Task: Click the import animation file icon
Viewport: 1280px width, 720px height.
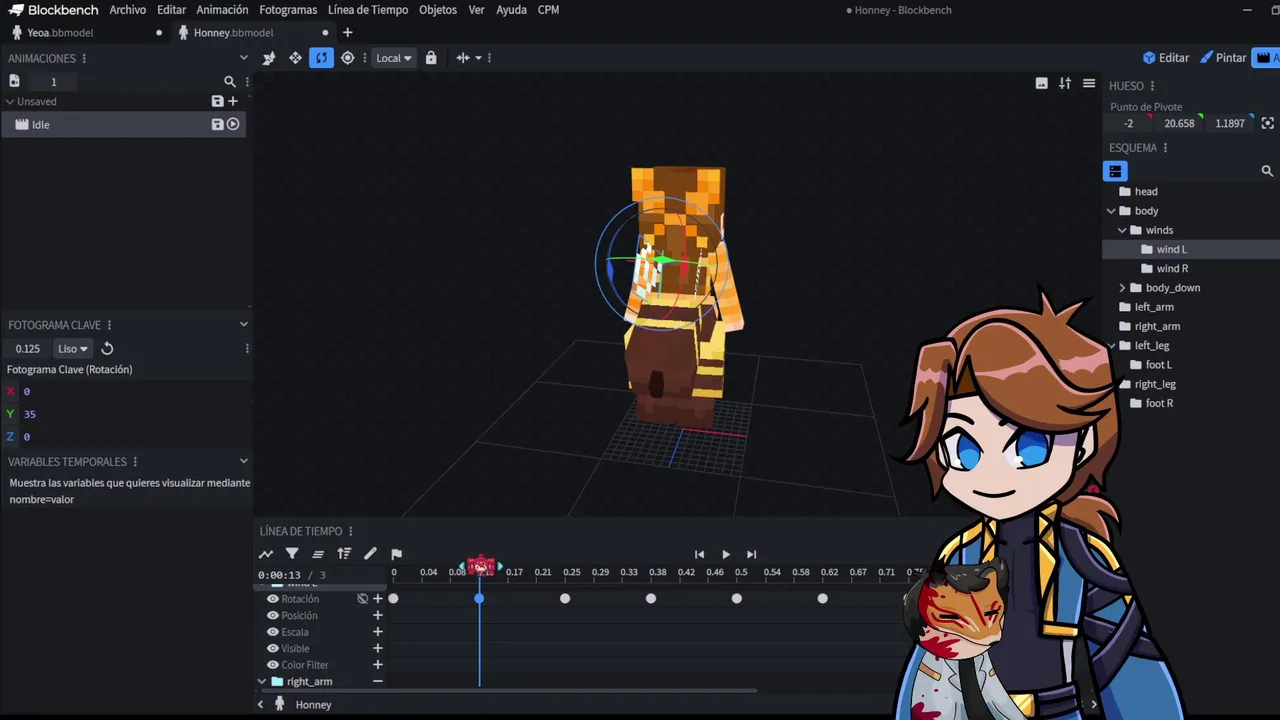Action: click(x=14, y=81)
